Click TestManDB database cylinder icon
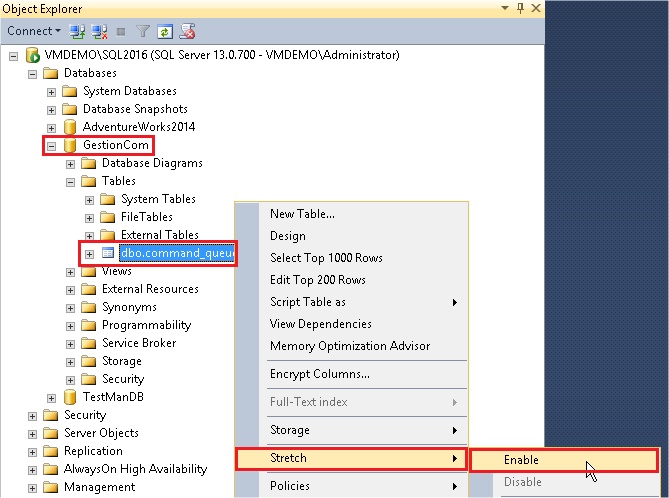The height and width of the screenshot is (498, 669). point(70,397)
